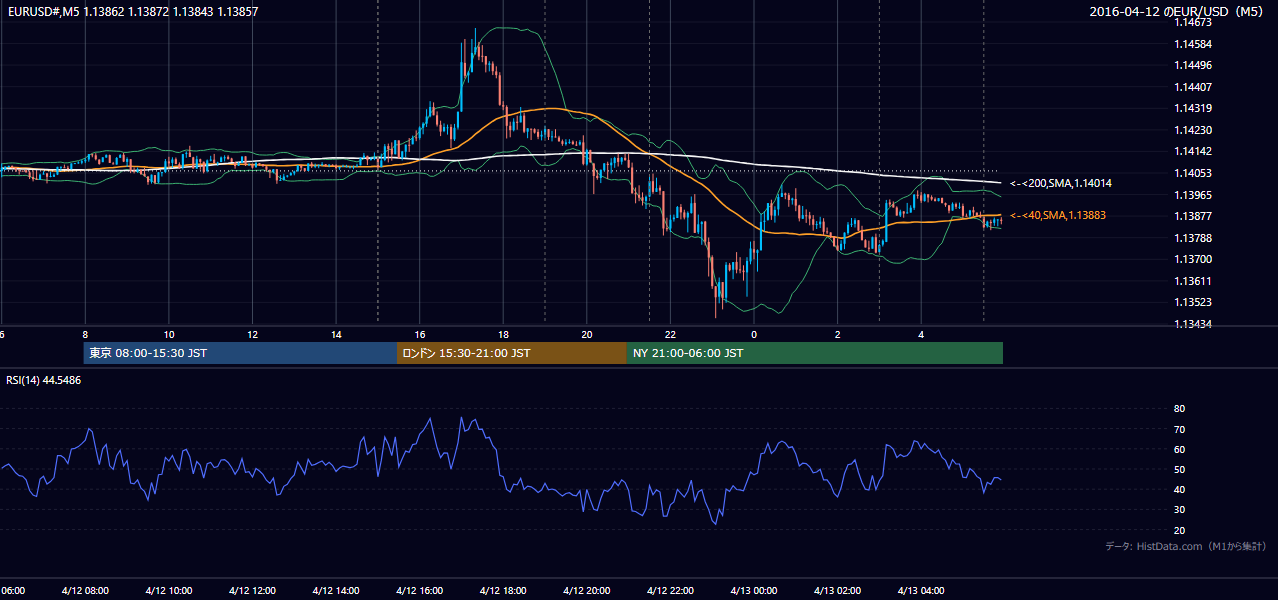The image size is (1278, 600).
Task: Click hour label 8 under the price chart
Action: (85, 334)
